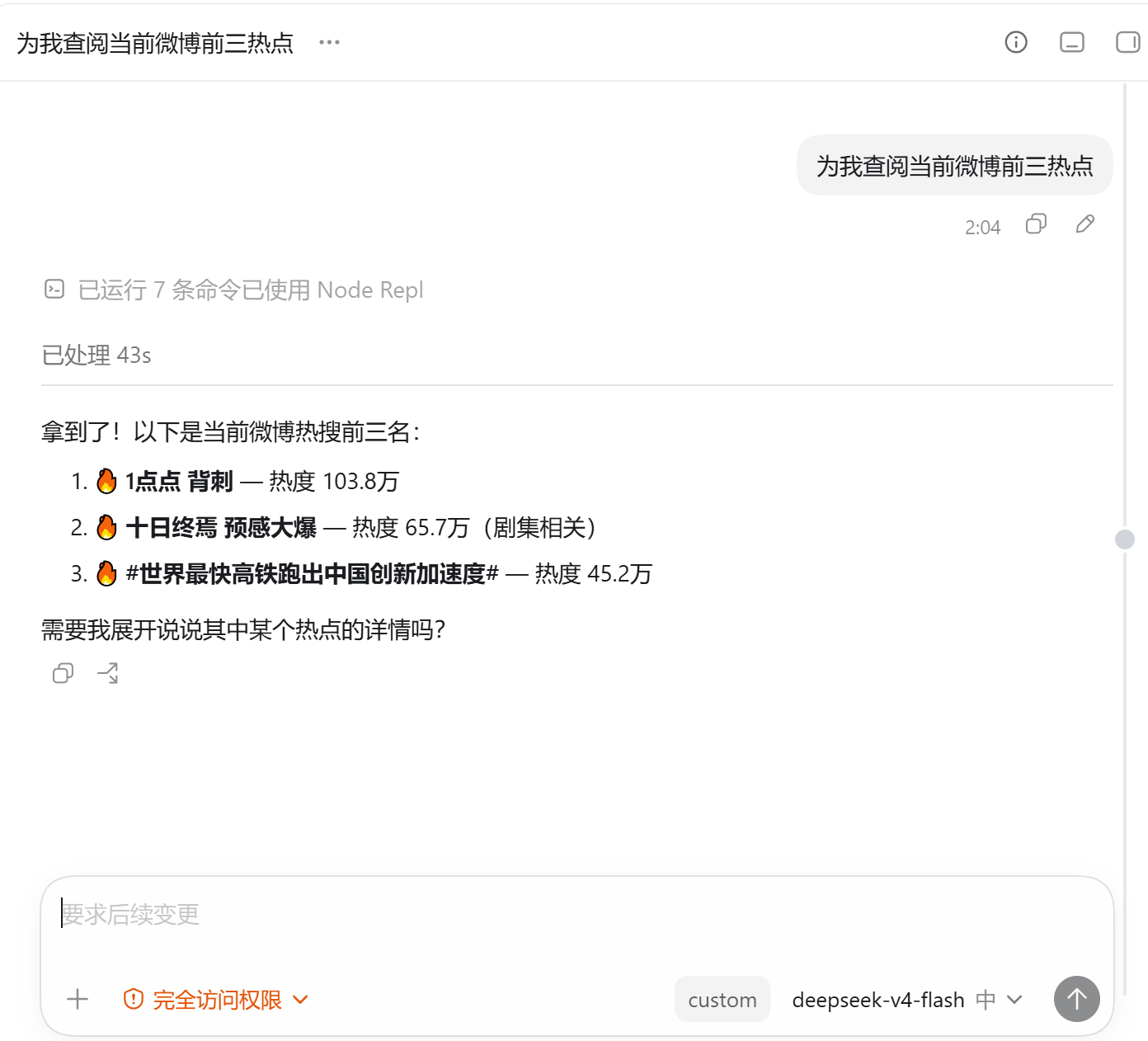Edit the user message with pencil icon
The height and width of the screenshot is (1041, 1148).
pos(1085,224)
